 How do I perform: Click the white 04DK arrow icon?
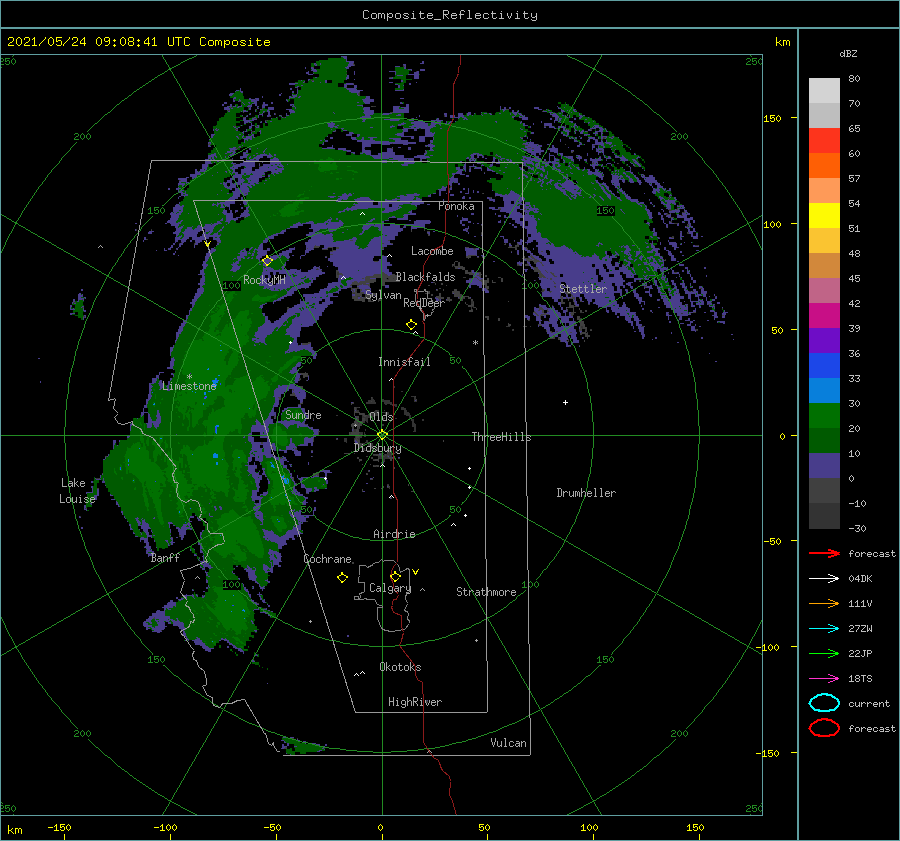coord(824,579)
